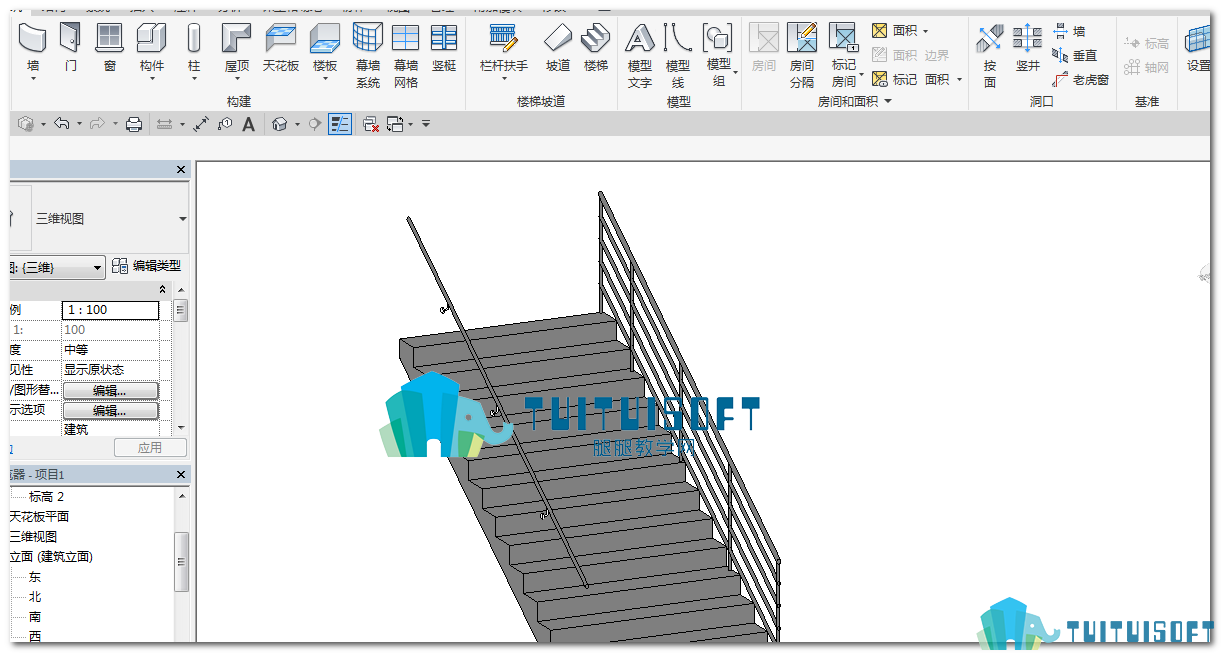Click the 幕墙网格 curtain grid tool
Screen dimensions: 1221x653
[405, 55]
